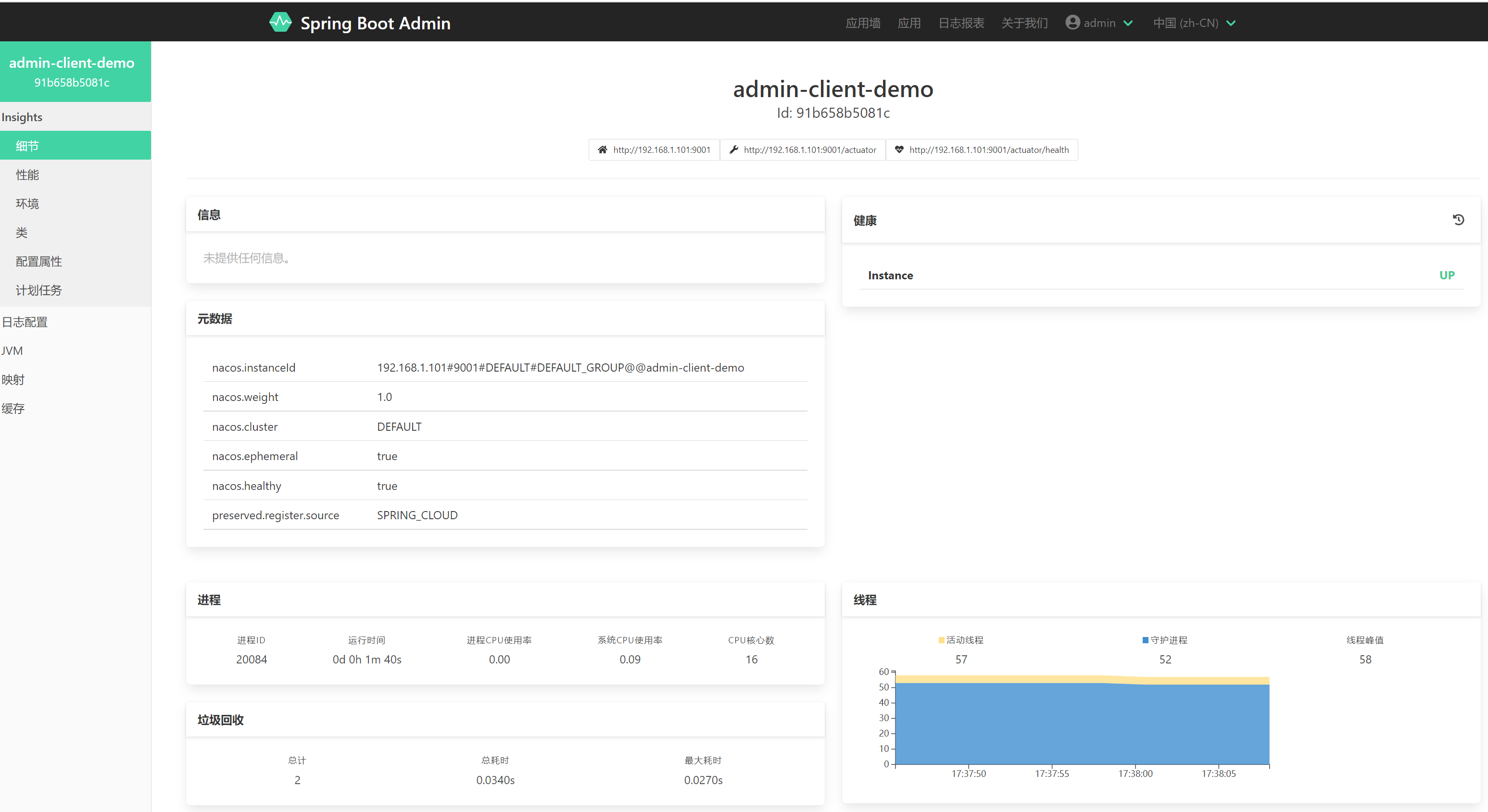This screenshot has width=1488, height=812.
Task: Open the 日志报表 menu item
Action: [961, 23]
